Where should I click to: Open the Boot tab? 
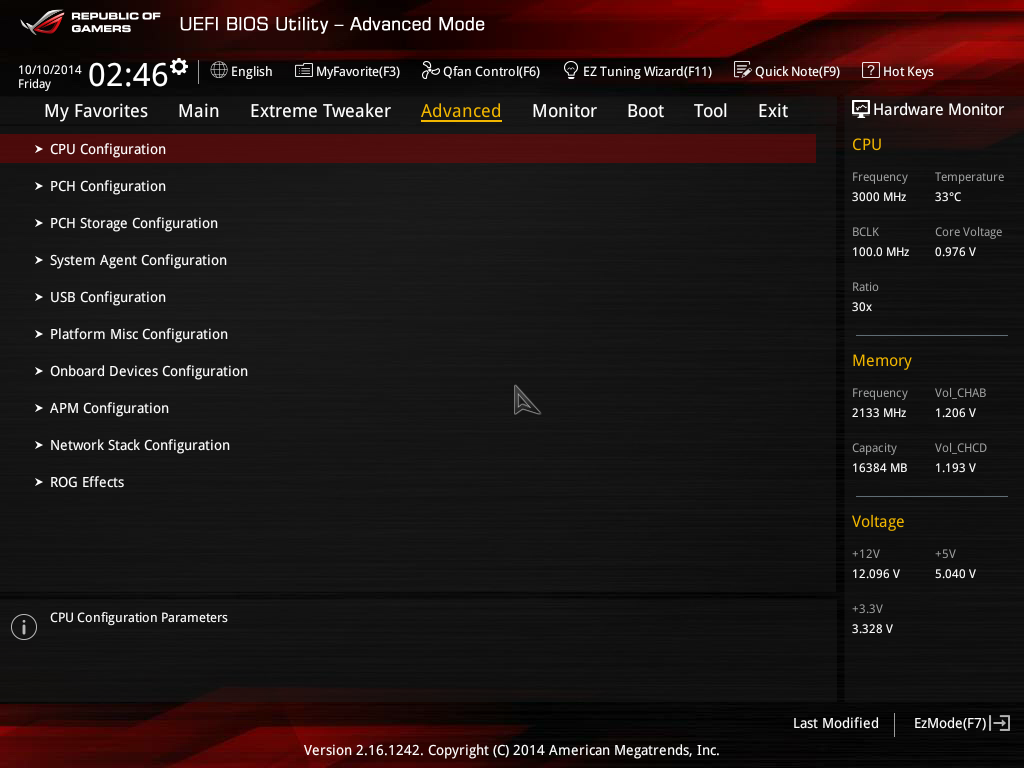coord(645,111)
